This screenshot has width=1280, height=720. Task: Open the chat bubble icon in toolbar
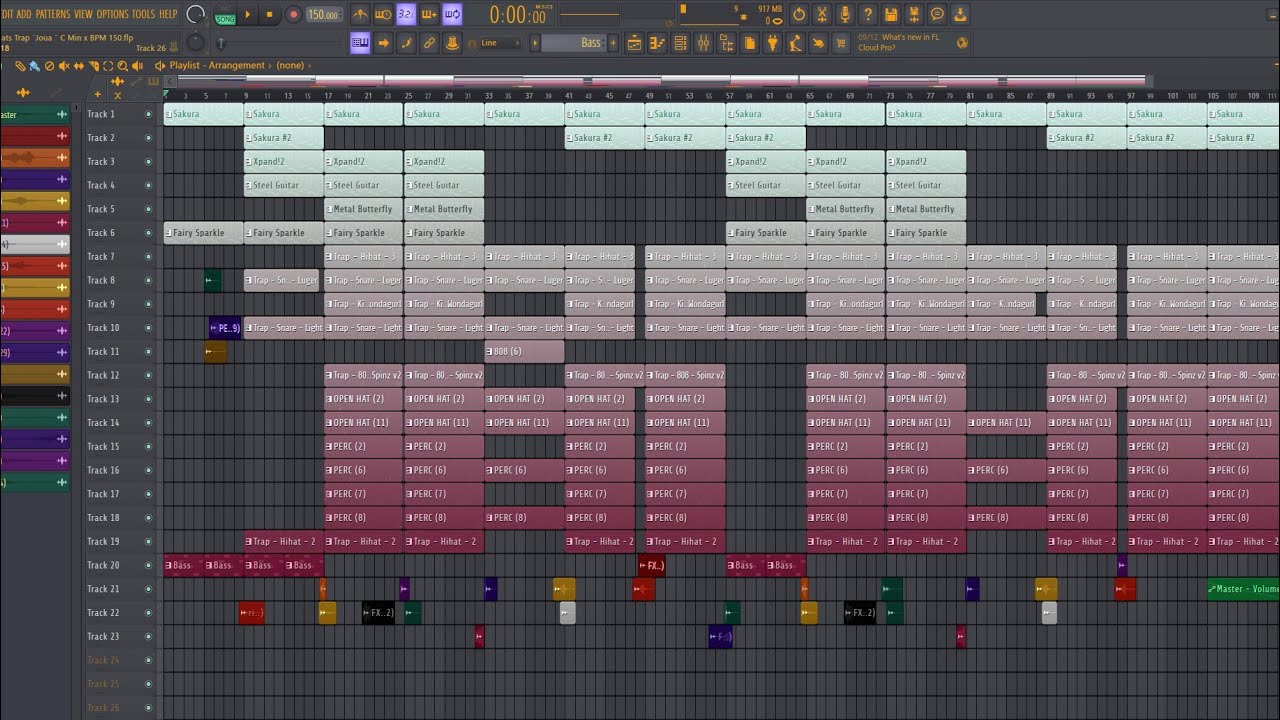pos(937,14)
